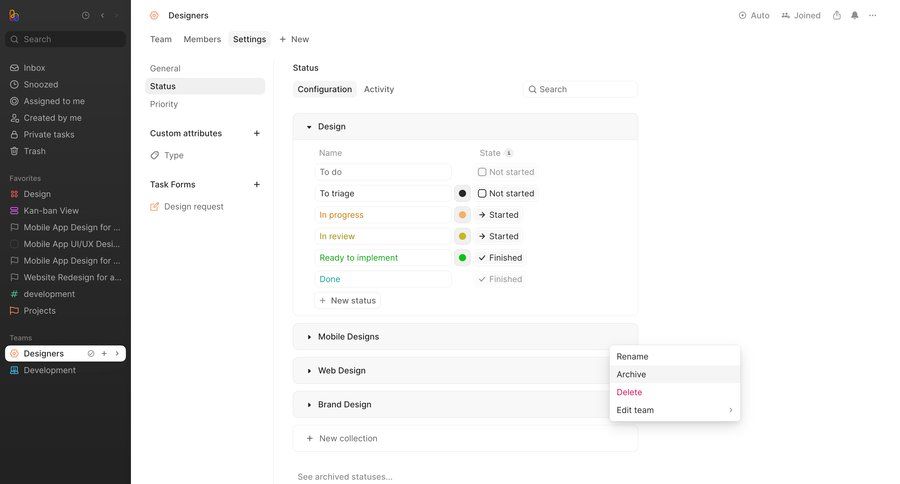Expand the Web Design collection
900x484 pixels.
coord(309,371)
